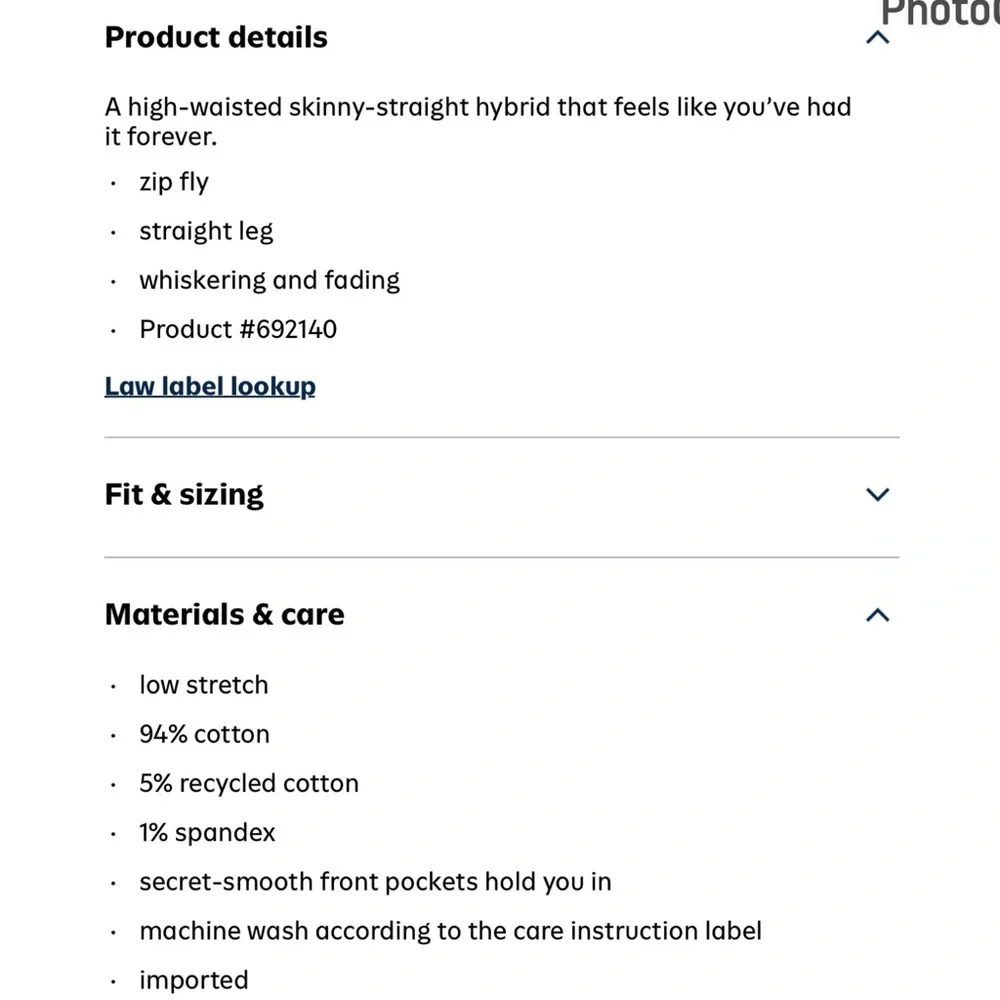Click the Materials & care heading
Image resolution: width=1000 pixels, height=1000 pixels.
coord(224,614)
